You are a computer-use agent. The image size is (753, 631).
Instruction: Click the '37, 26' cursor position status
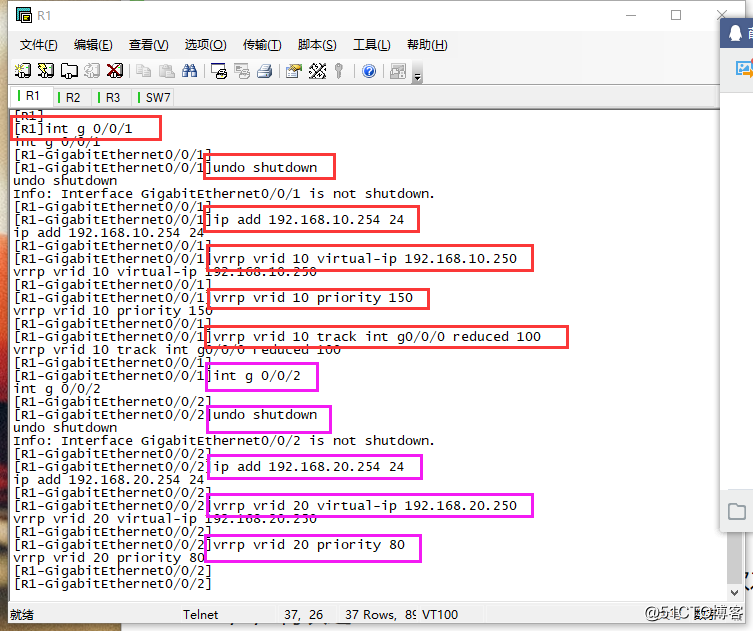[303, 614]
